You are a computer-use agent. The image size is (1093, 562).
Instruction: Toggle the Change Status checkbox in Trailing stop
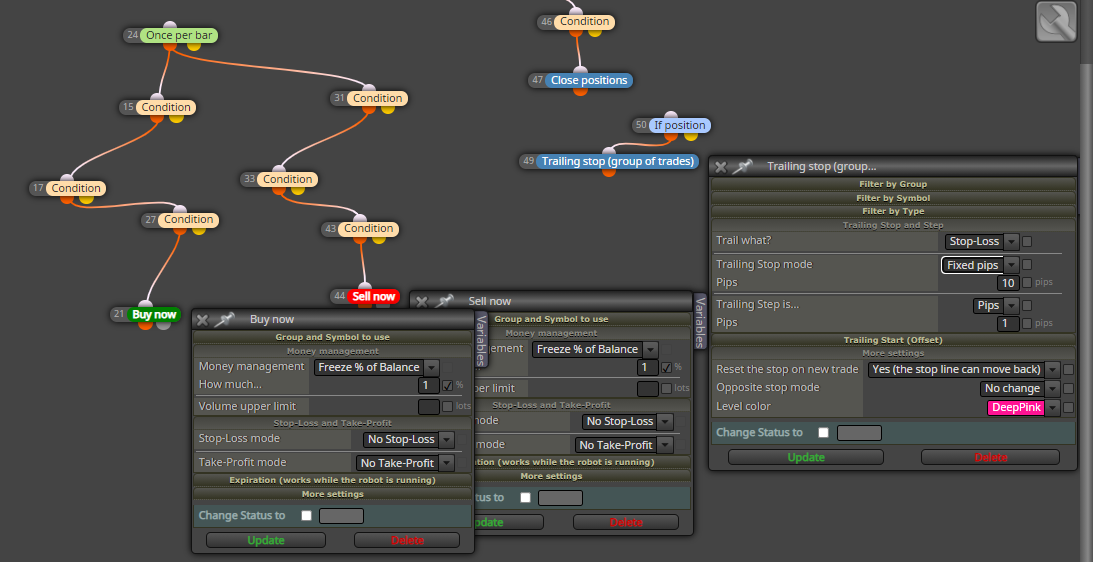(x=823, y=432)
